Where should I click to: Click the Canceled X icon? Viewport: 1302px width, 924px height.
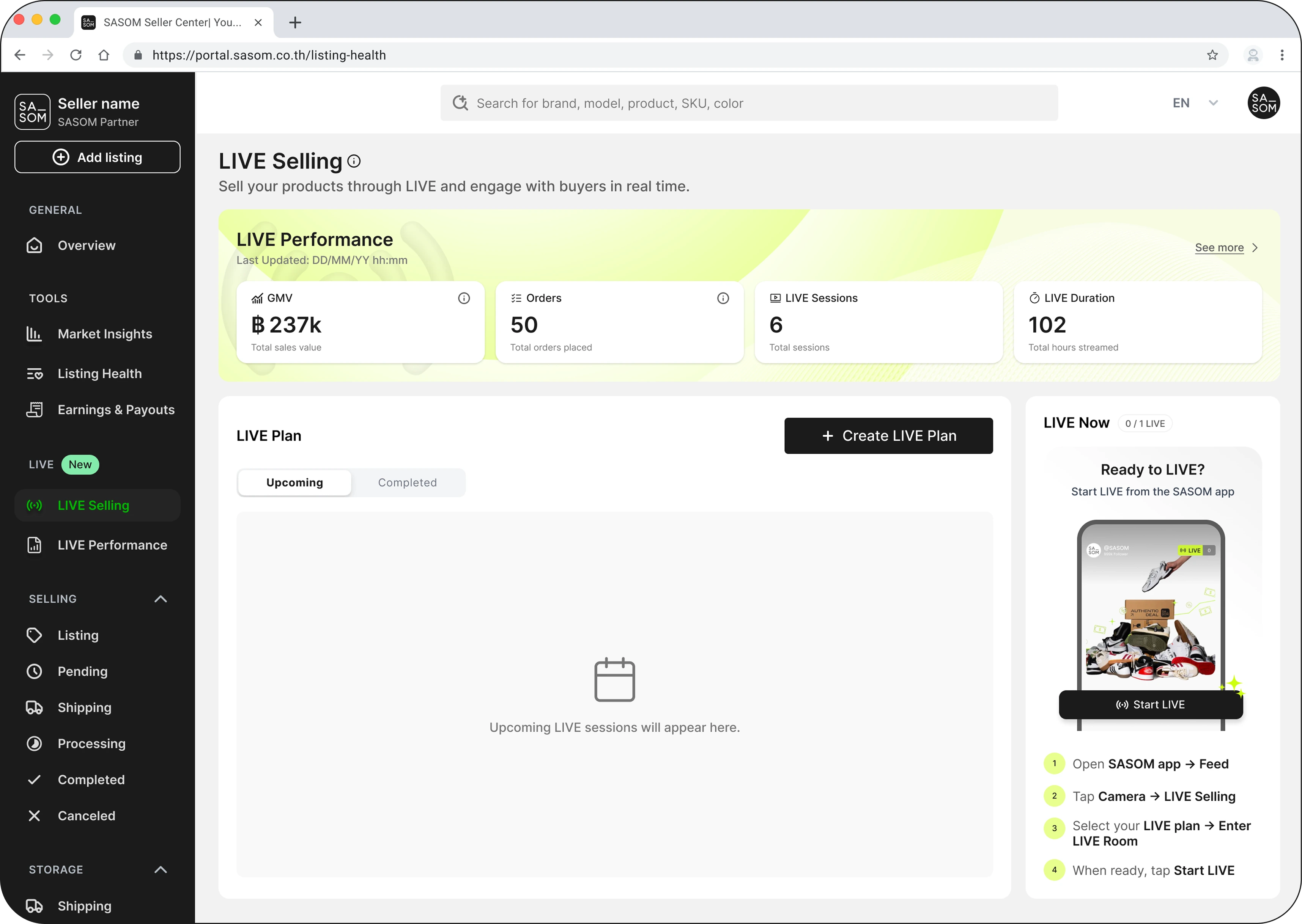[34, 816]
